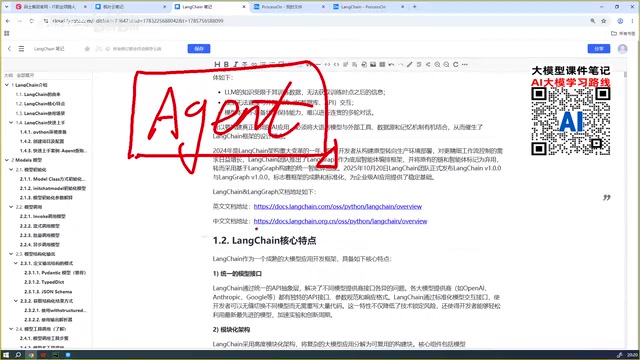Insert a table using the grid icon
Image resolution: width=640 pixels, height=360 pixels.
point(382,64)
